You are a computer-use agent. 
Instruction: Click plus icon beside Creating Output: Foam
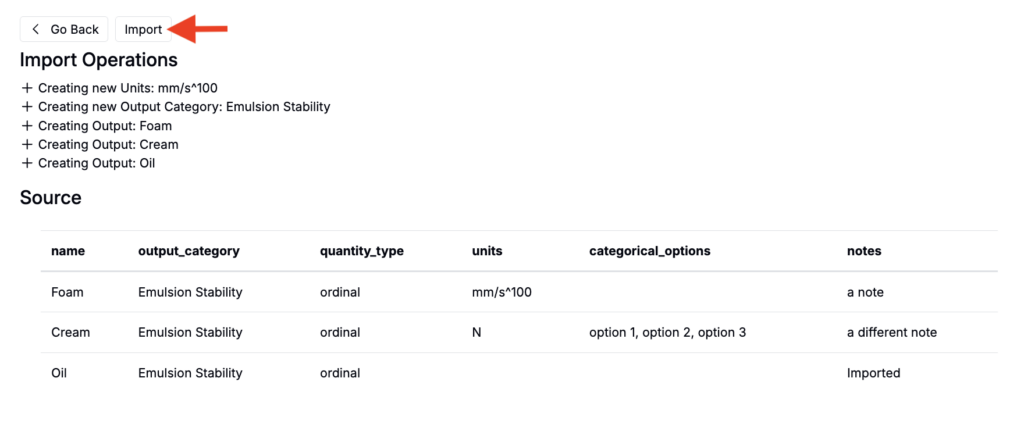point(27,126)
